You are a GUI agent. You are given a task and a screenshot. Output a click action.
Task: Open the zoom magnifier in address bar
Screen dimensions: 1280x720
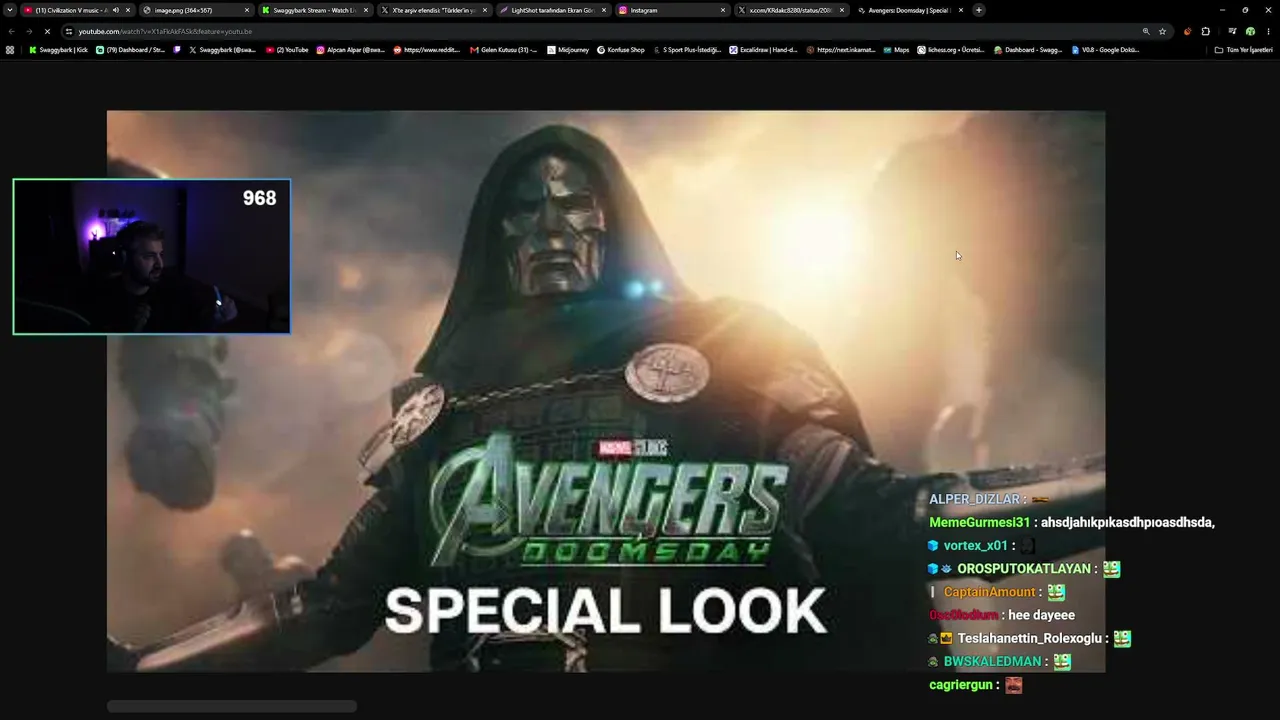[x=1146, y=31]
